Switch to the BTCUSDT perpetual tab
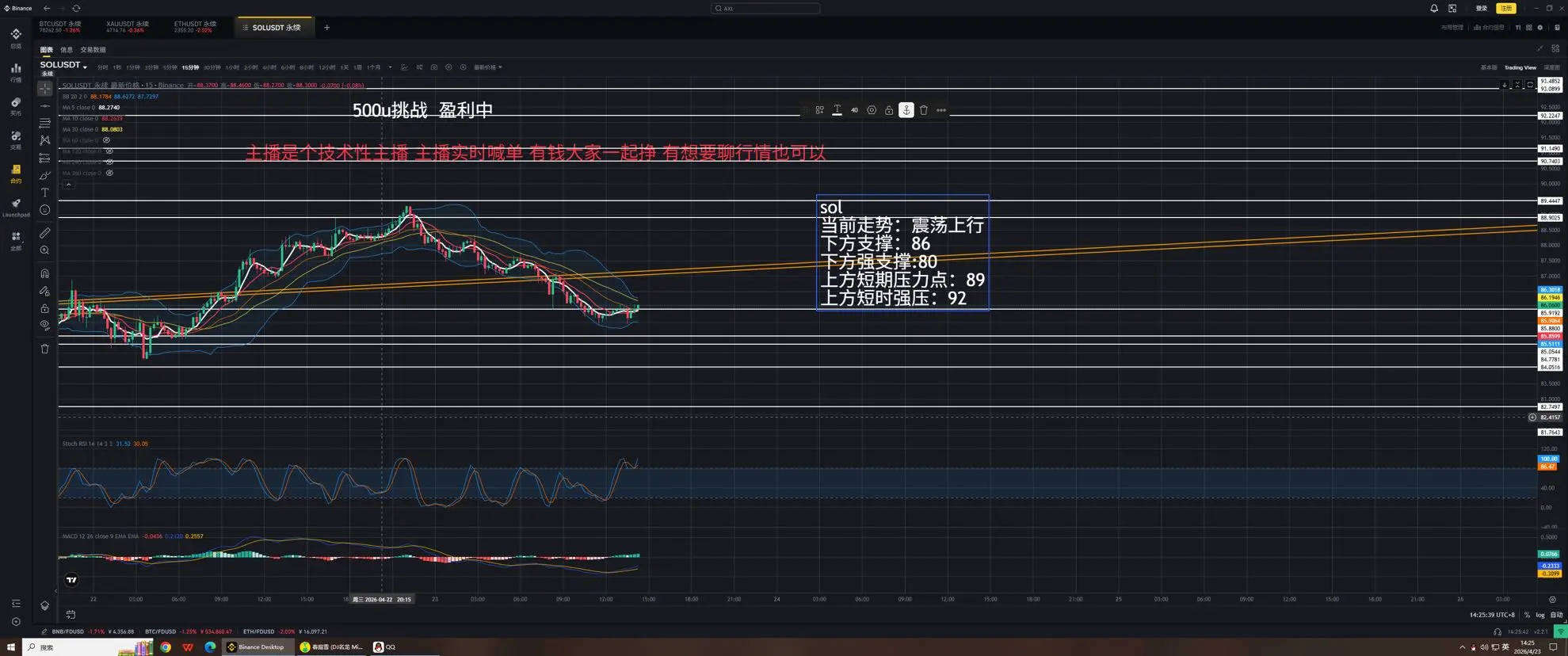 tap(61, 27)
